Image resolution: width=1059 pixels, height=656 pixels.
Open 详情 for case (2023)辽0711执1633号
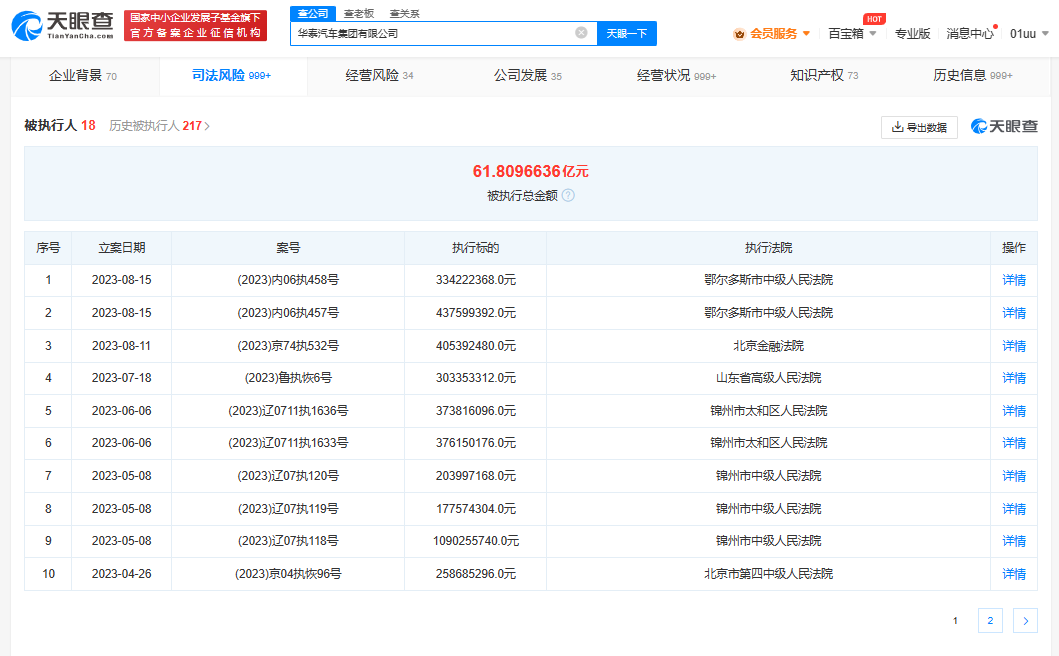point(1014,443)
